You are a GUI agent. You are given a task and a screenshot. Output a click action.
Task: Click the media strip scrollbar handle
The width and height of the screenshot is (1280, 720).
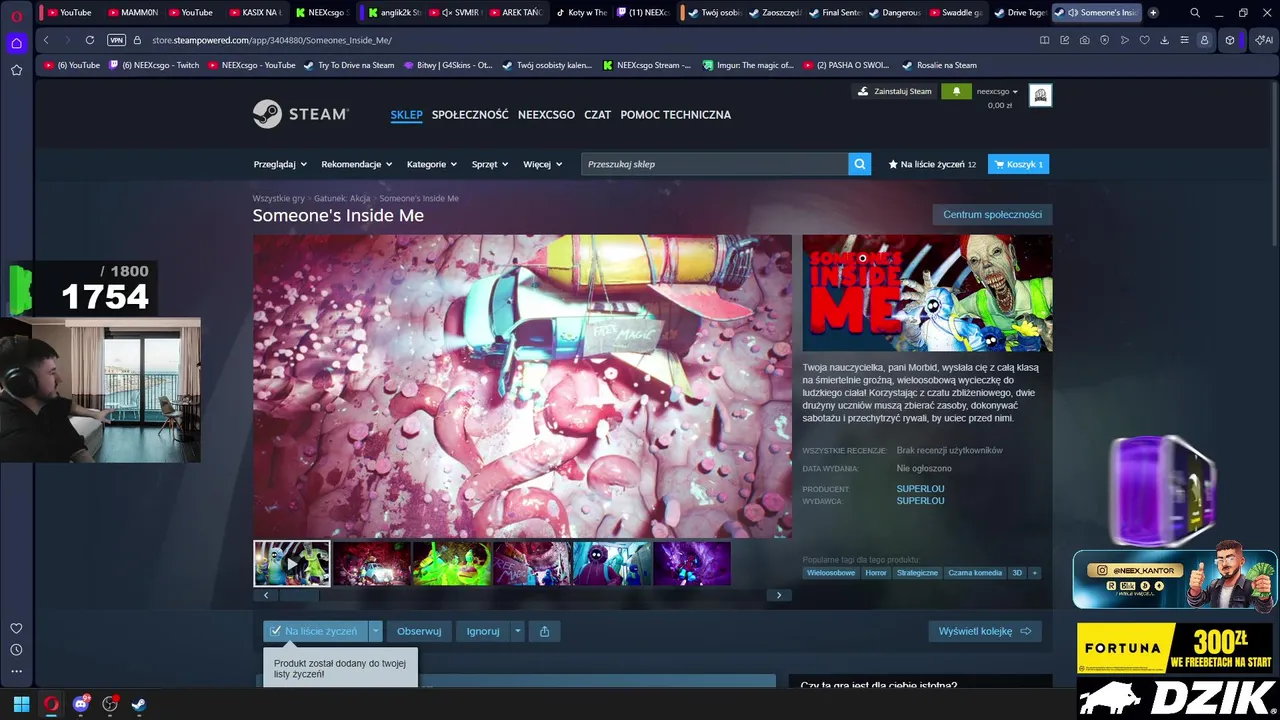click(x=298, y=595)
